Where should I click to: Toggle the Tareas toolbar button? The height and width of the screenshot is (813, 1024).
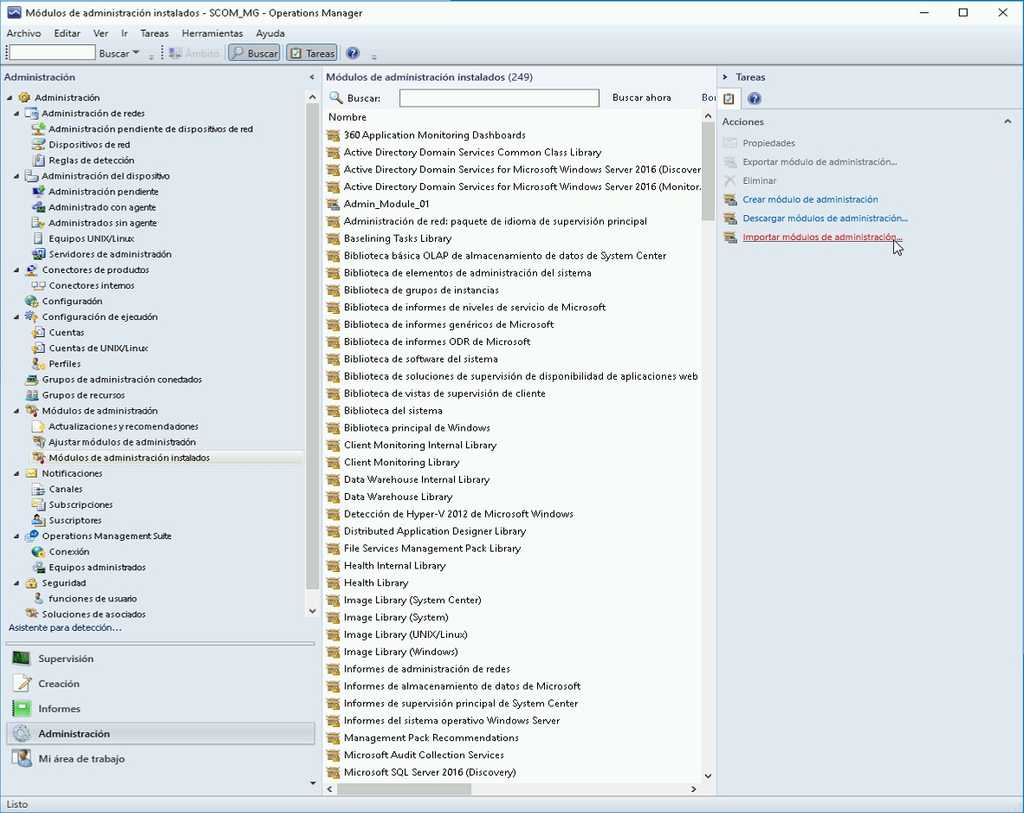[312, 54]
